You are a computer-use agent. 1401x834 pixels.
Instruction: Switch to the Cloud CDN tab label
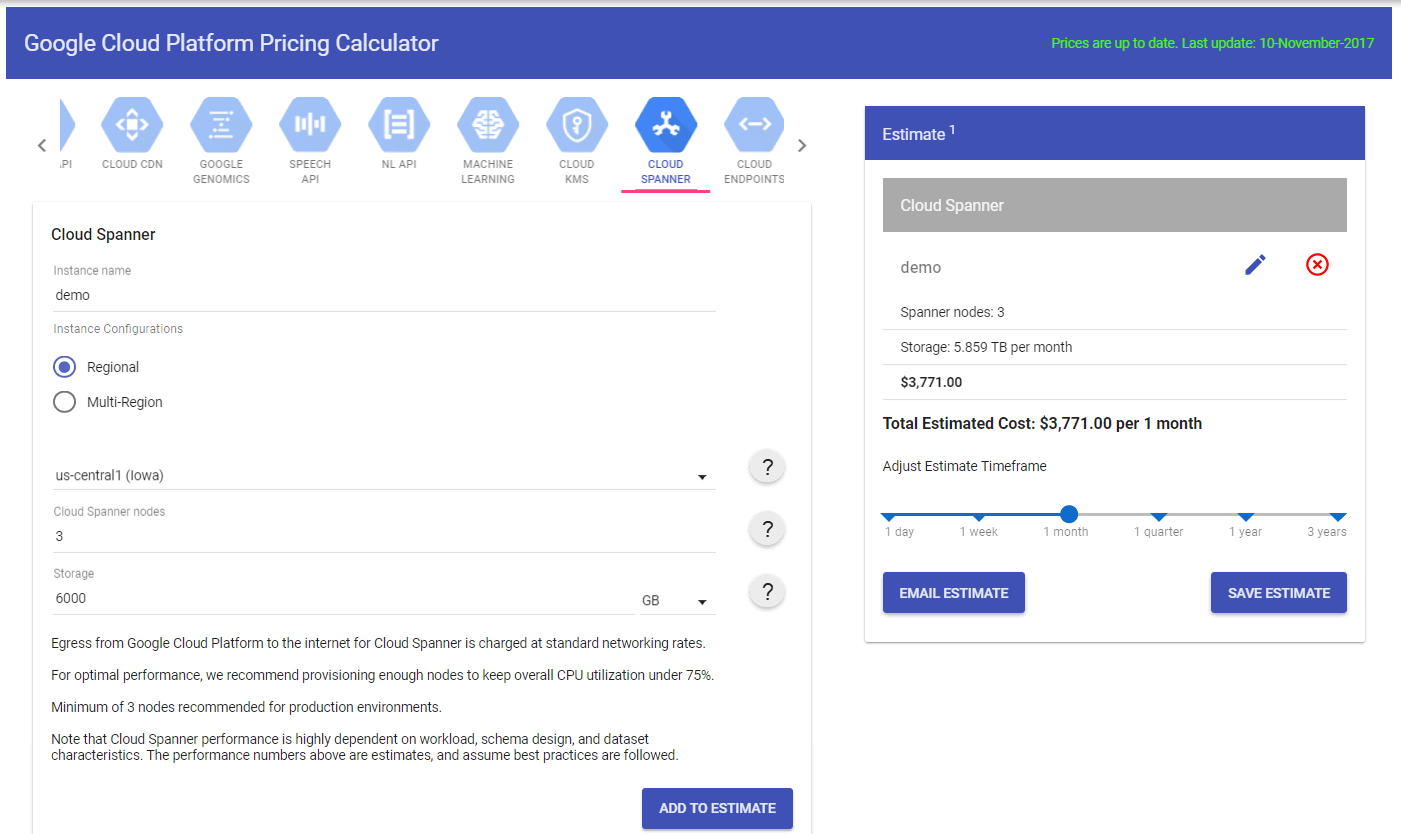coord(132,164)
